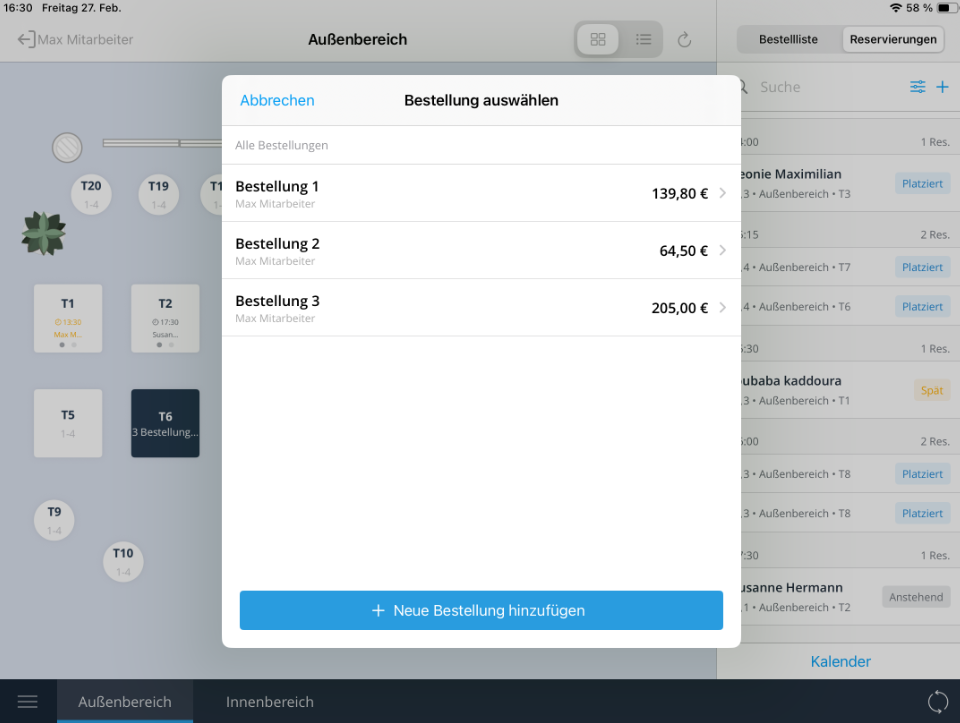Open Bestellung 3 chevron
The width and height of the screenshot is (960, 723).
point(722,307)
